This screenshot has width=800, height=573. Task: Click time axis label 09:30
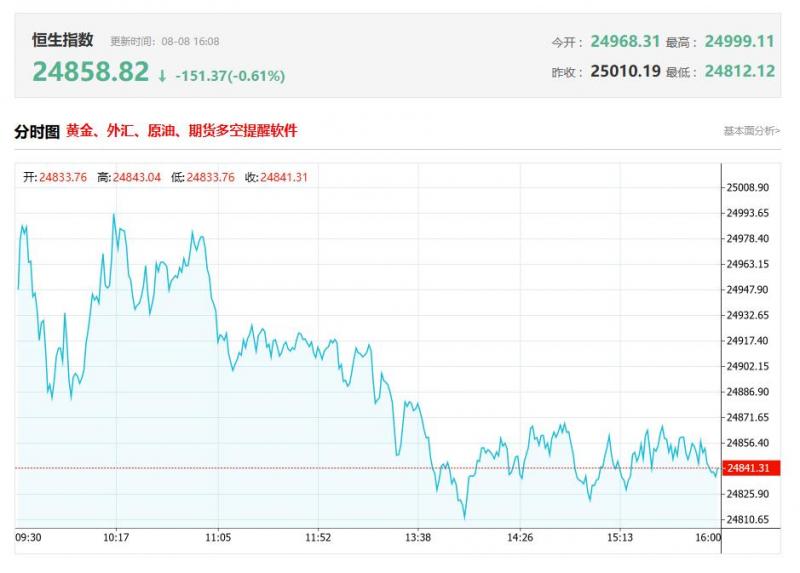pyautogui.click(x=28, y=538)
